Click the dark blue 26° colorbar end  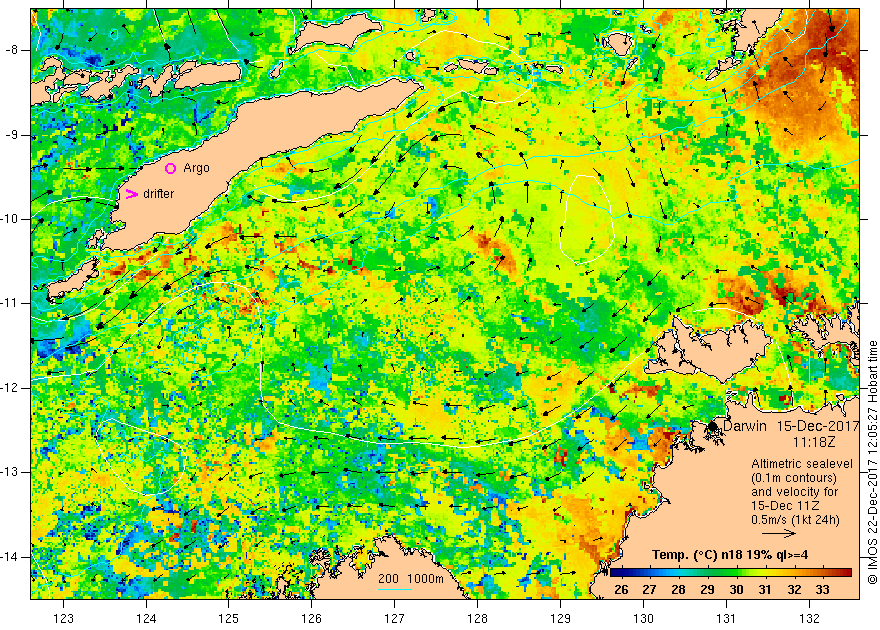(615, 572)
